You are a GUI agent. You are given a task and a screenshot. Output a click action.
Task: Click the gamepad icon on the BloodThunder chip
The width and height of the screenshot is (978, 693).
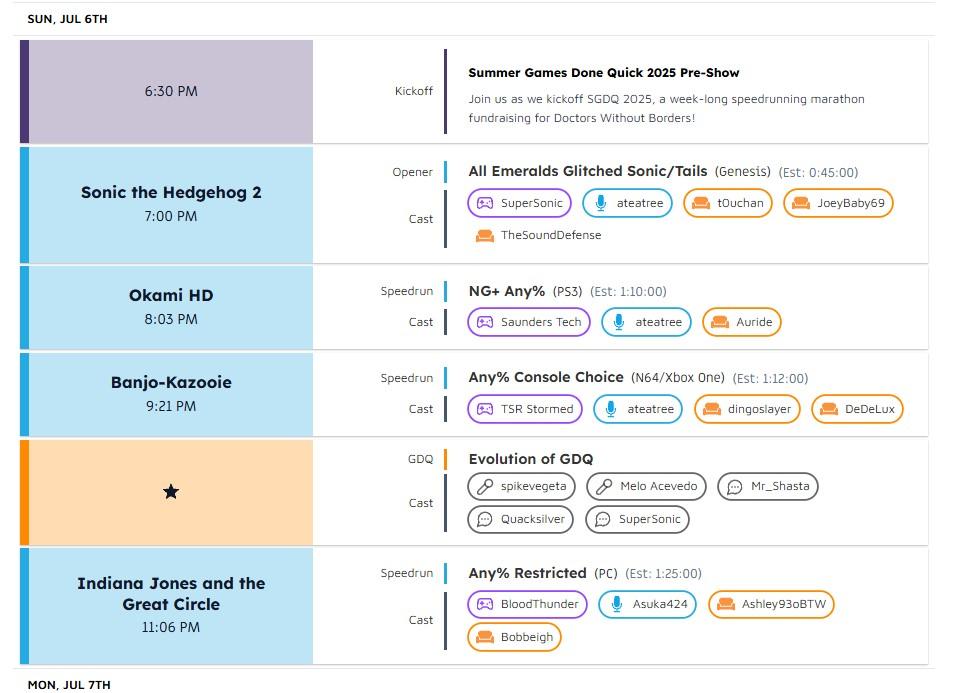pyautogui.click(x=485, y=604)
